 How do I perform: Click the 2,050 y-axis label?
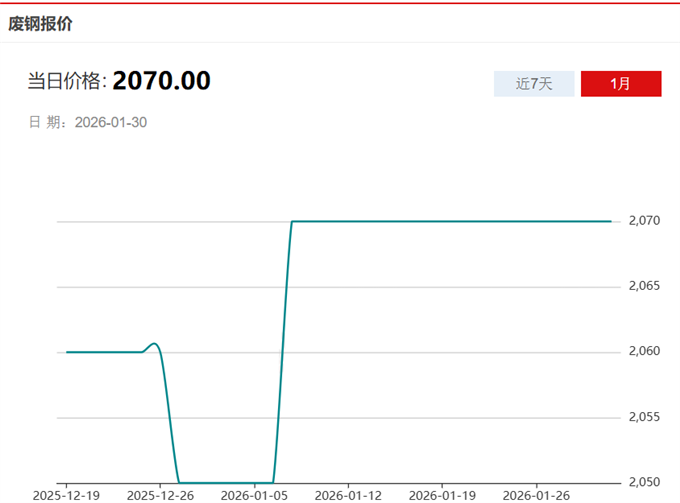pos(645,482)
